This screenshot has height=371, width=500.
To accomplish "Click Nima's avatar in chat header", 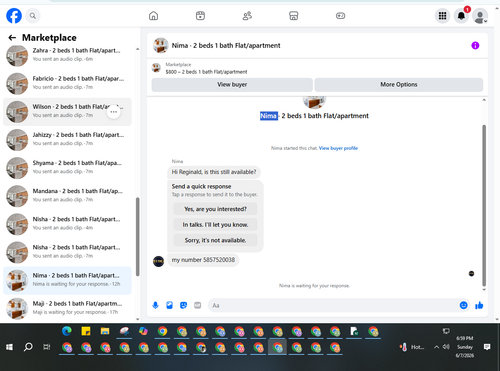I will (x=160, y=45).
